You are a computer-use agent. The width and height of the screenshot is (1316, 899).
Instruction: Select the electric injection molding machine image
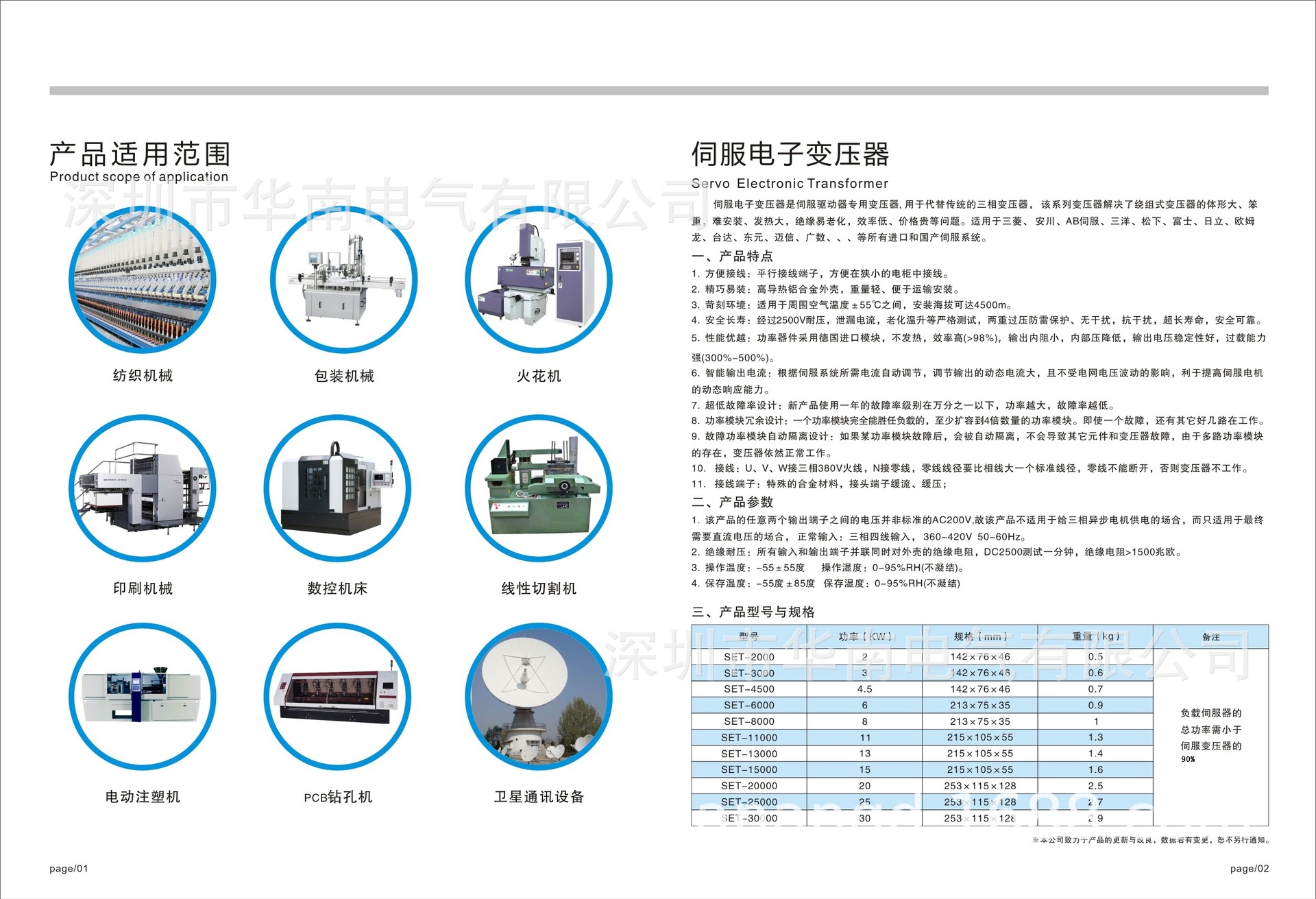[143, 697]
